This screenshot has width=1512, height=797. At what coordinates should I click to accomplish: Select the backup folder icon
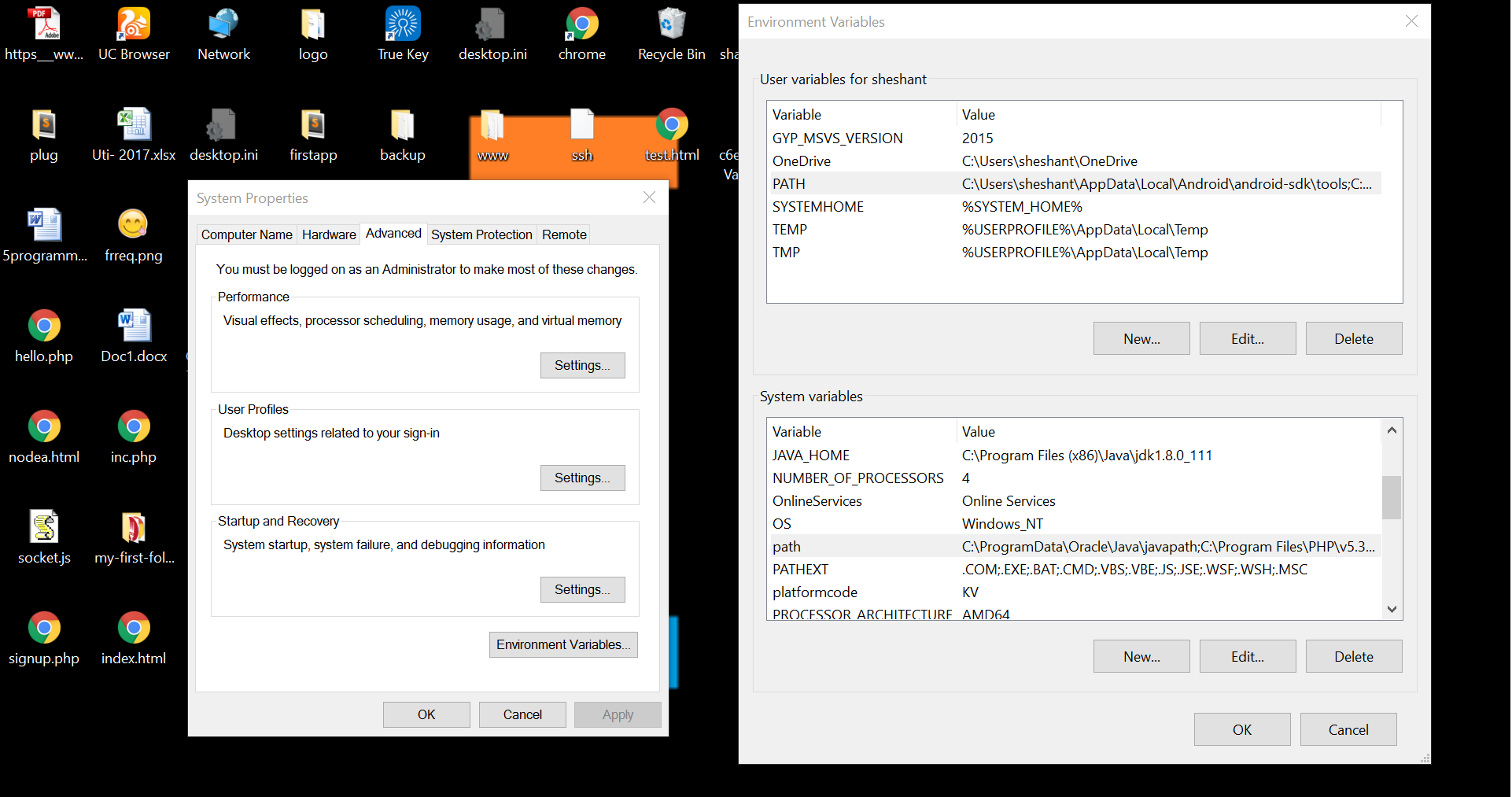(403, 135)
